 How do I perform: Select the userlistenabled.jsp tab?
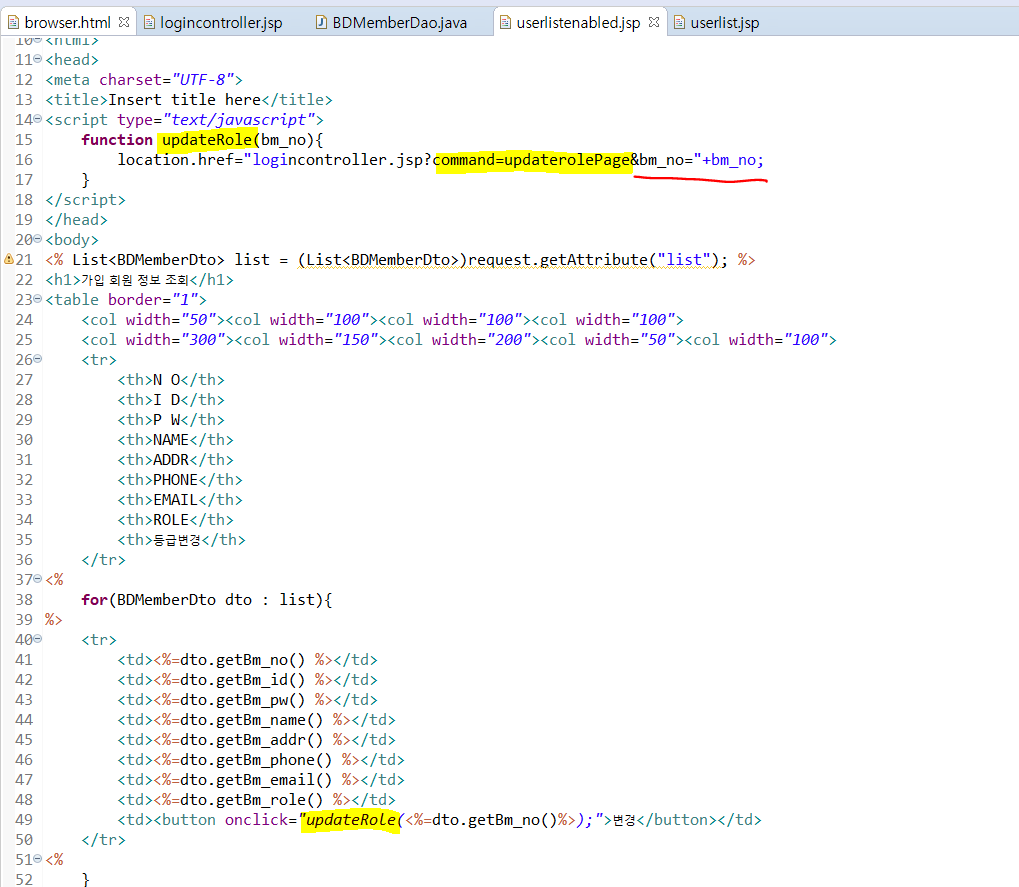tap(578, 23)
